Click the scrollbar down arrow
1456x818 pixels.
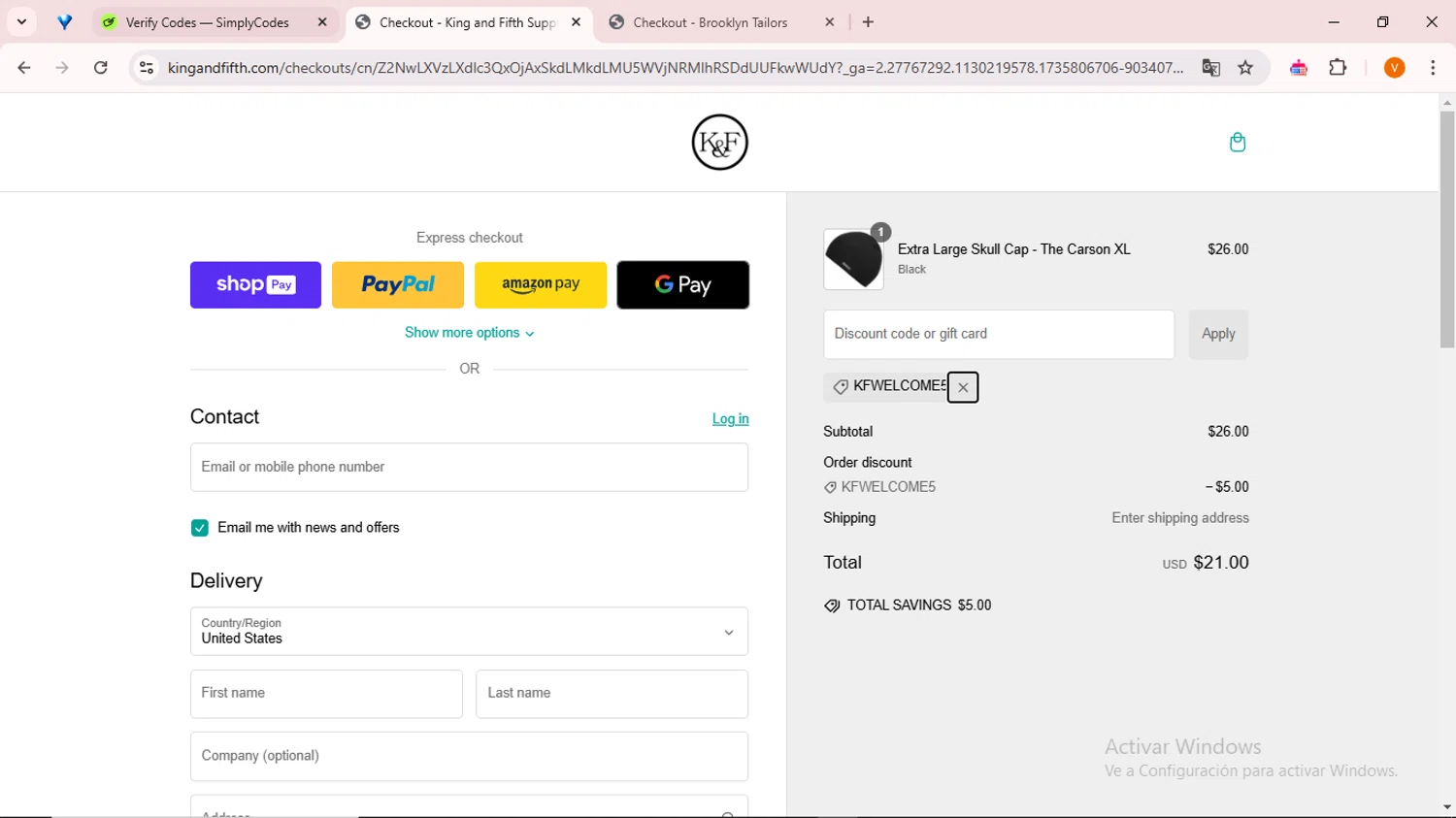pos(1447,807)
